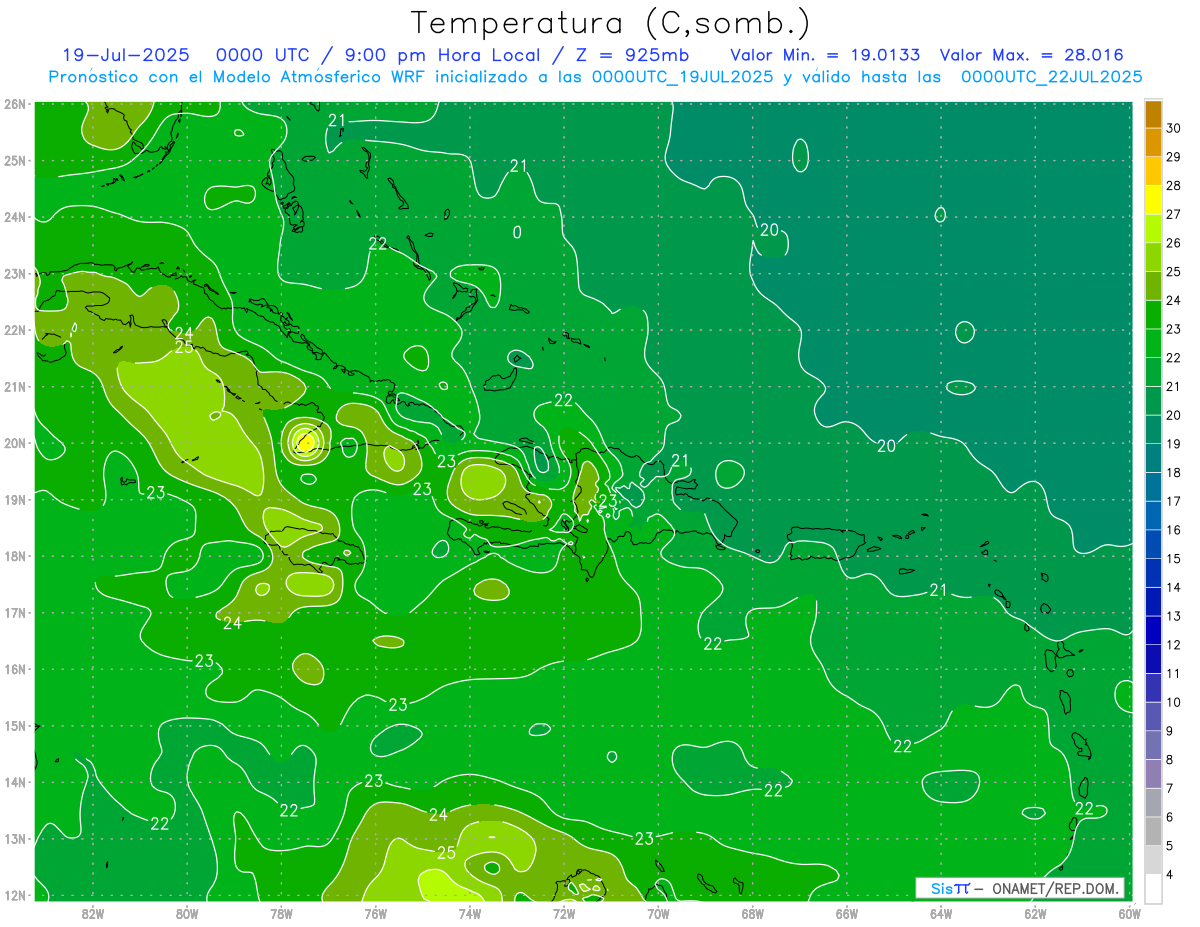Click the purple legend swatch between 8 and 9
Image resolution: width=1200 pixels, height=927 pixels.
[x=1153, y=745]
